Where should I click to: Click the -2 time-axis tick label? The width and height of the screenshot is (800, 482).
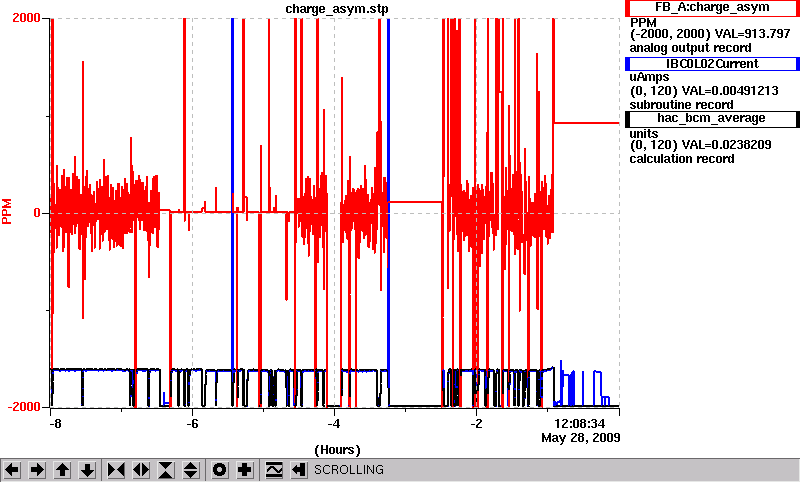click(476, 424)
